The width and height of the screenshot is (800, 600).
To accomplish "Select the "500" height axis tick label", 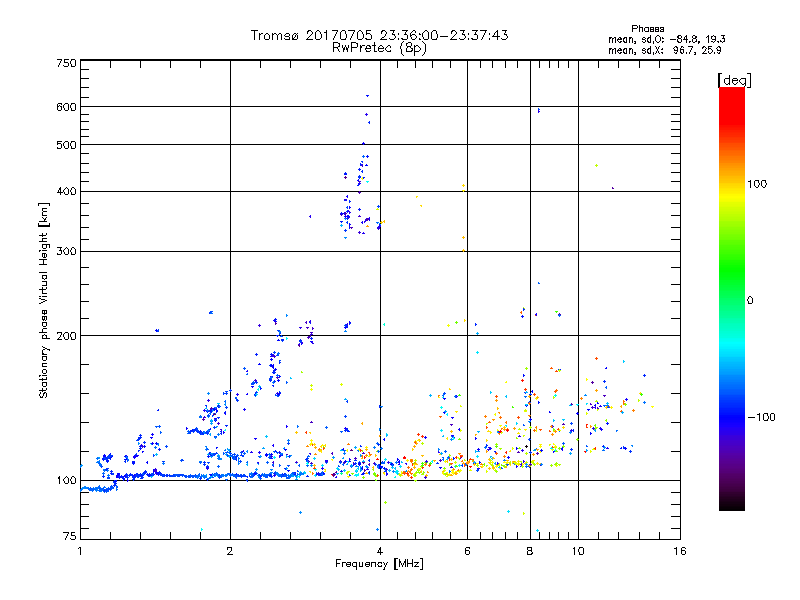I will [67, 145].
